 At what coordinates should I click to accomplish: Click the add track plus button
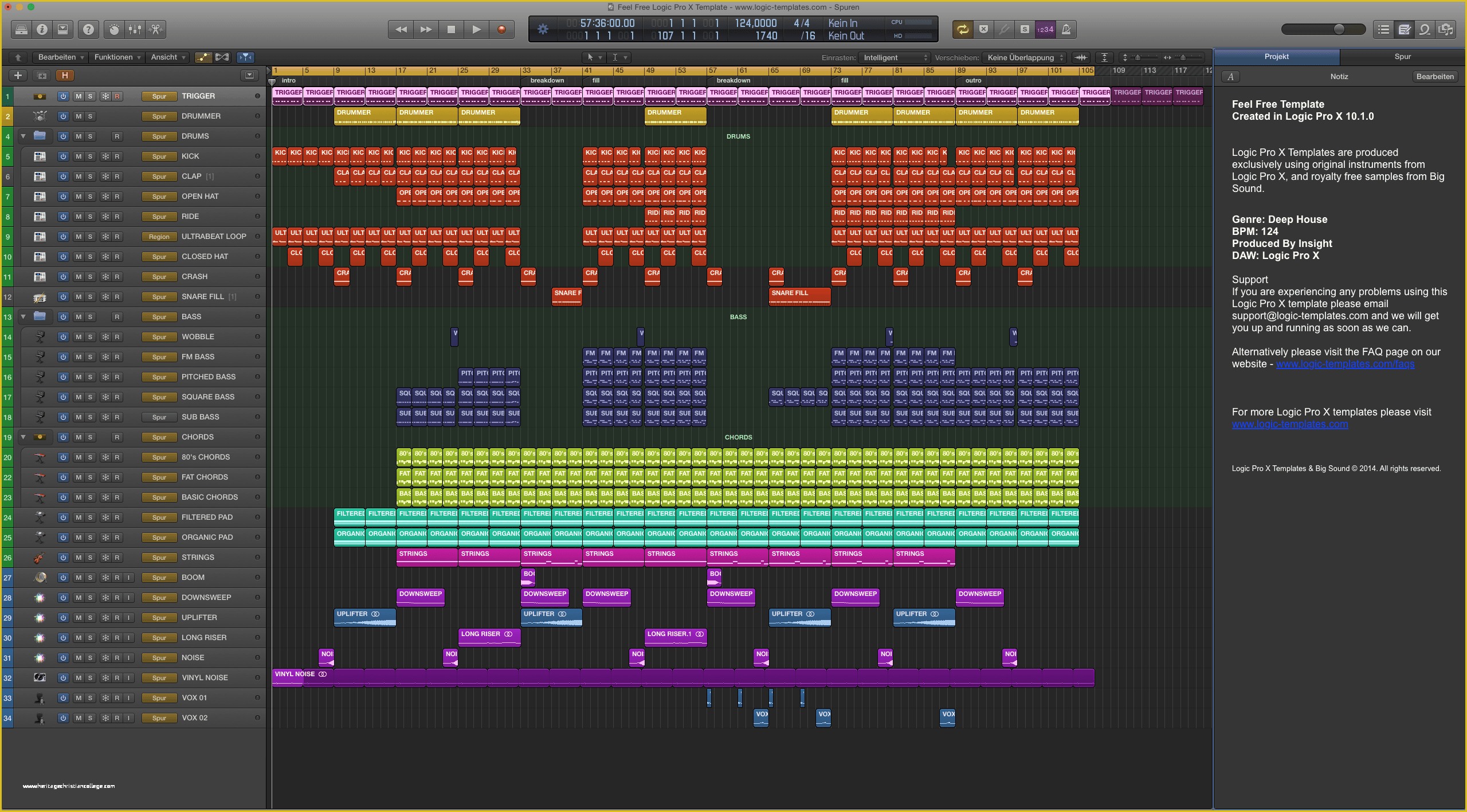(18, 75)
